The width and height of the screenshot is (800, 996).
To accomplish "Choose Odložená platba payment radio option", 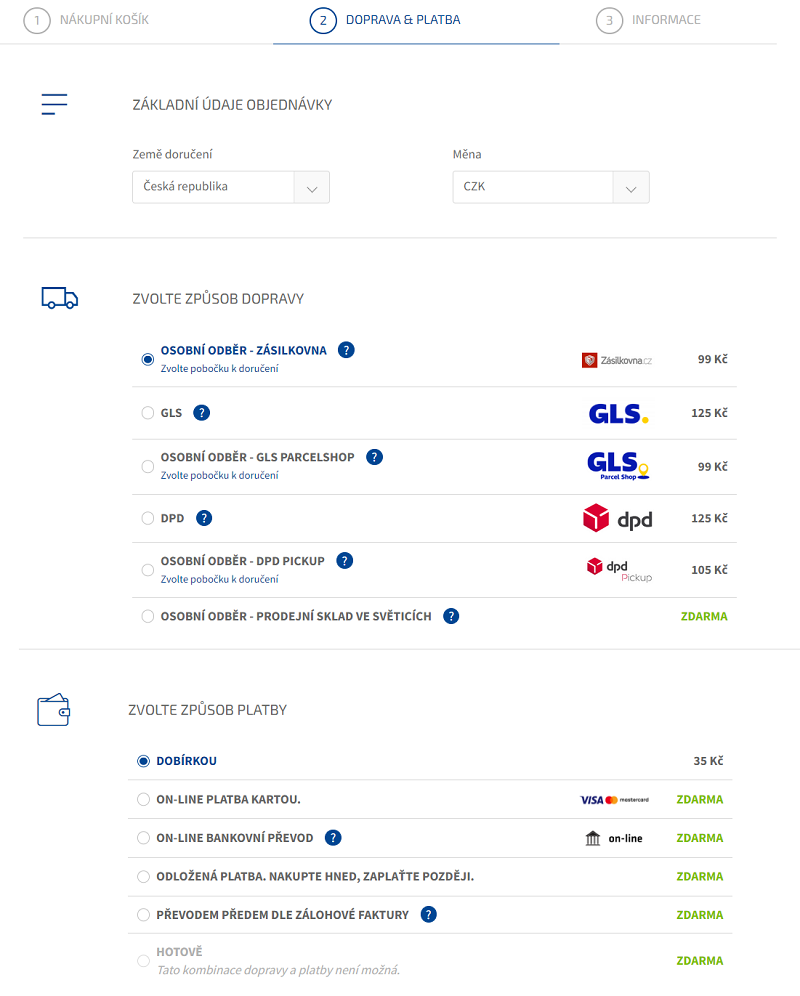I will (143, 877).
